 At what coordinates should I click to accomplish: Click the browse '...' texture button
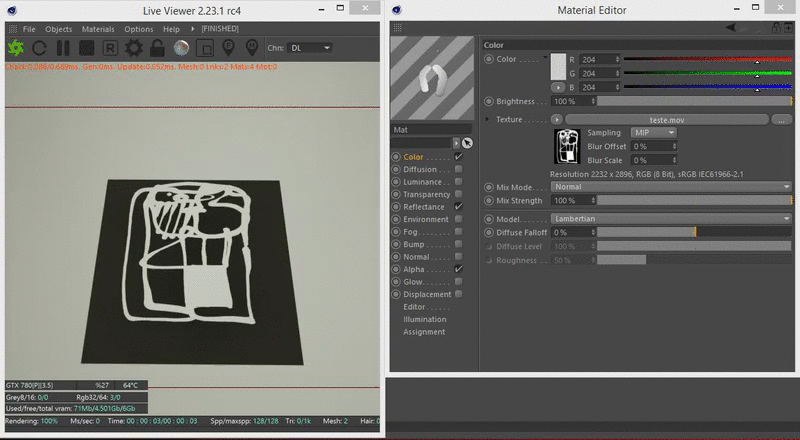(x=782, y=120)
